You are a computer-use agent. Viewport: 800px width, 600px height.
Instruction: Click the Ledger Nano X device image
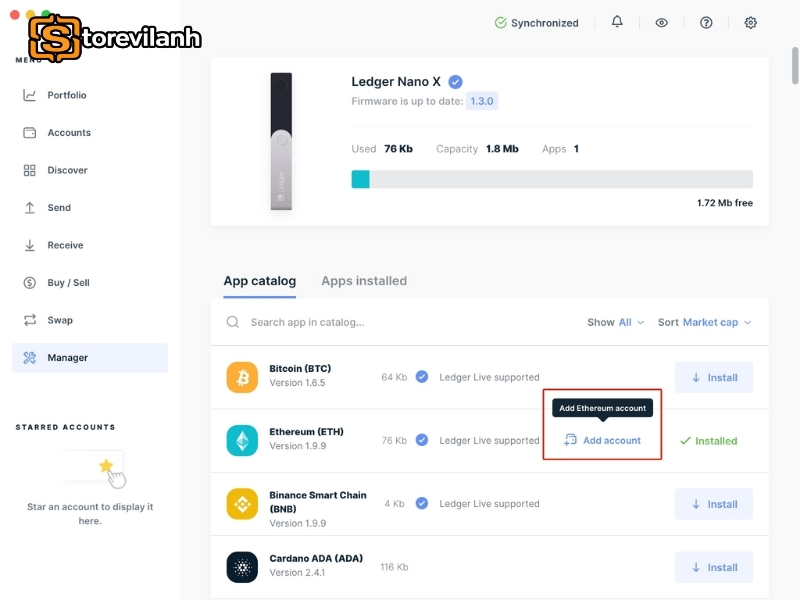281,141
